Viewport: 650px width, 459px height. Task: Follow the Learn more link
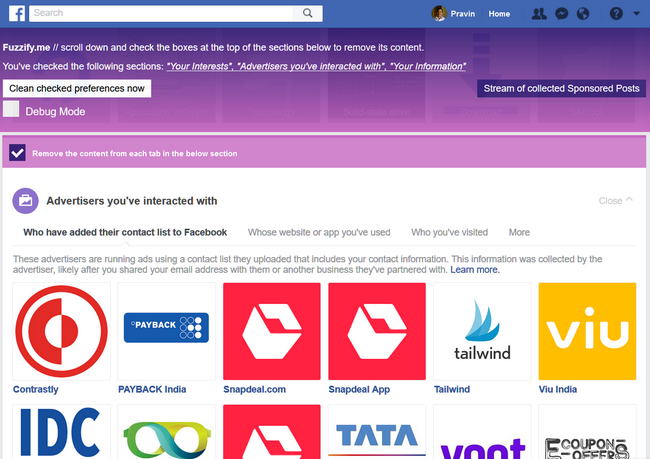coord(475,270)
